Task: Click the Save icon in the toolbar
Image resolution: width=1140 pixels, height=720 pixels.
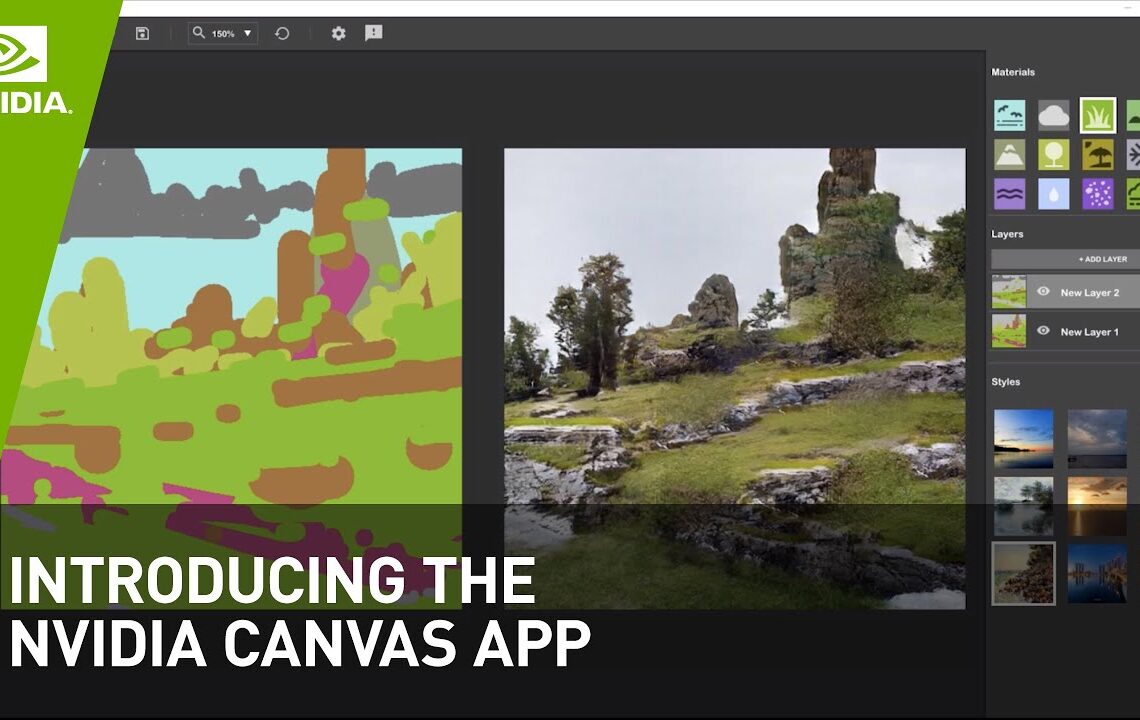Action: [x=142, y=33]
